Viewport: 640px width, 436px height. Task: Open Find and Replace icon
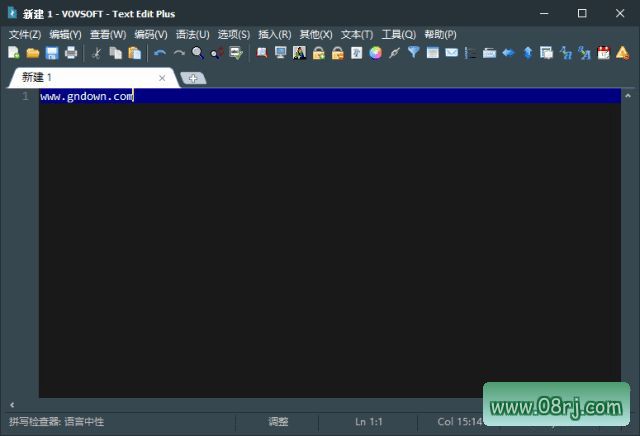pos(217,53)
